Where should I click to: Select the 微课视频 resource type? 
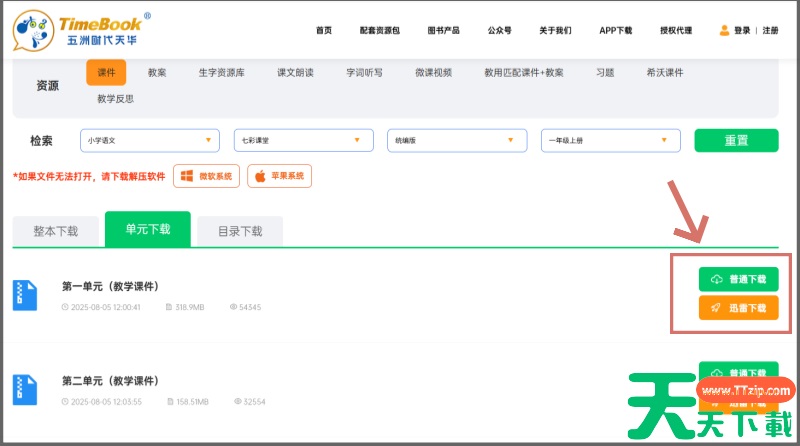point(434,72)
